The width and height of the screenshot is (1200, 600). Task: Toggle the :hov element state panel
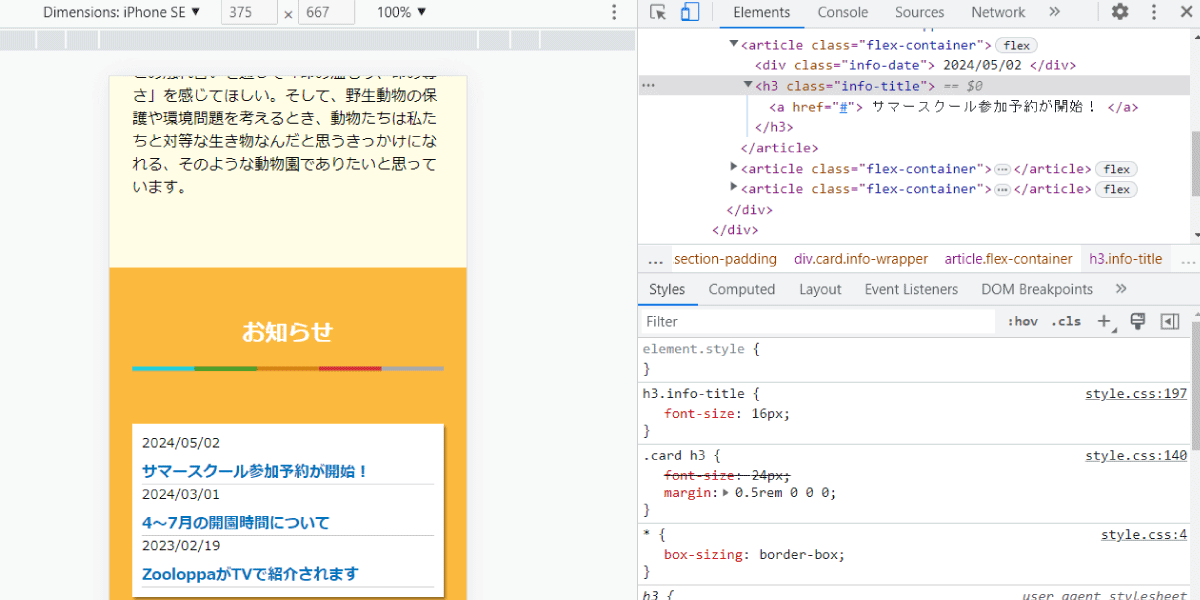[x=1022, y=321]
